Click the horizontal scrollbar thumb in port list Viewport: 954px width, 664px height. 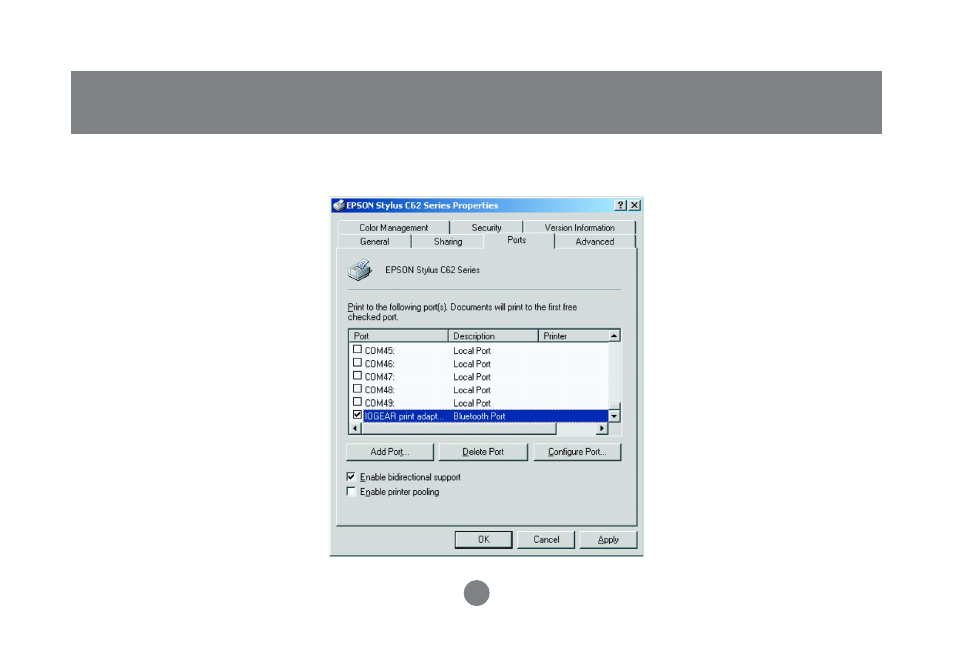459,428
